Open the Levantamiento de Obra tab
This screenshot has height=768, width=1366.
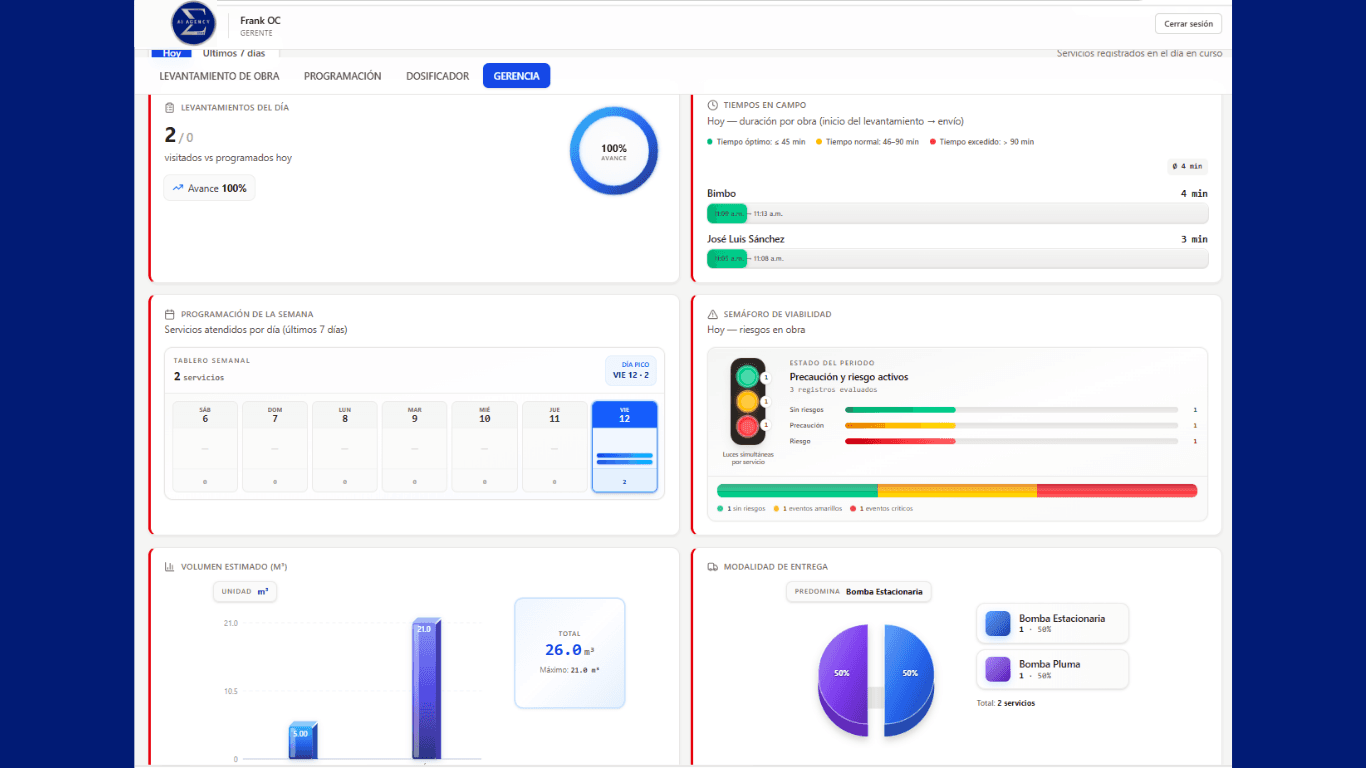(x=219, y=76)
